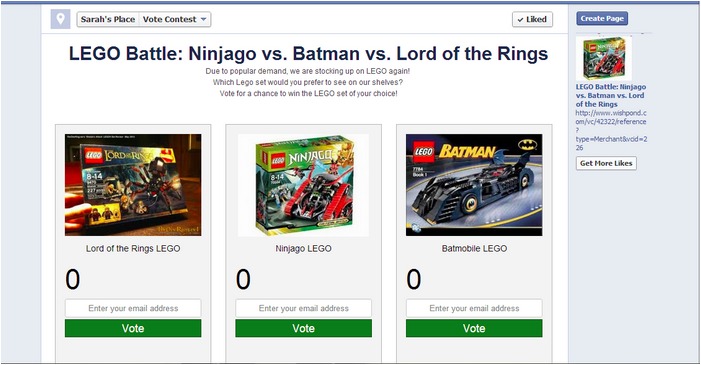Select the Vote Contest menu label
701x365 pixels.
coord(169,19)
